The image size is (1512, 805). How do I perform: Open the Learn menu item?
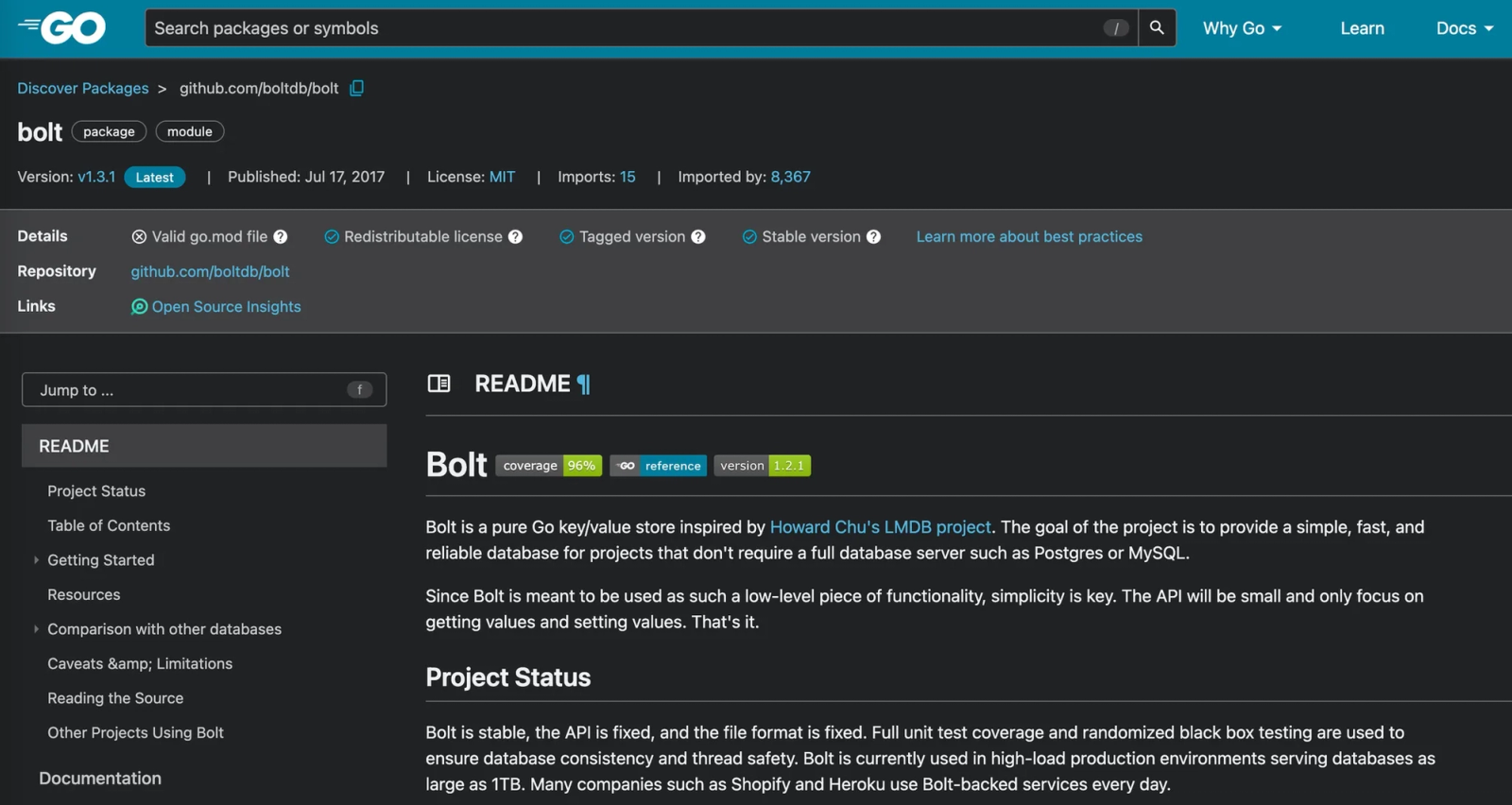1362,28
